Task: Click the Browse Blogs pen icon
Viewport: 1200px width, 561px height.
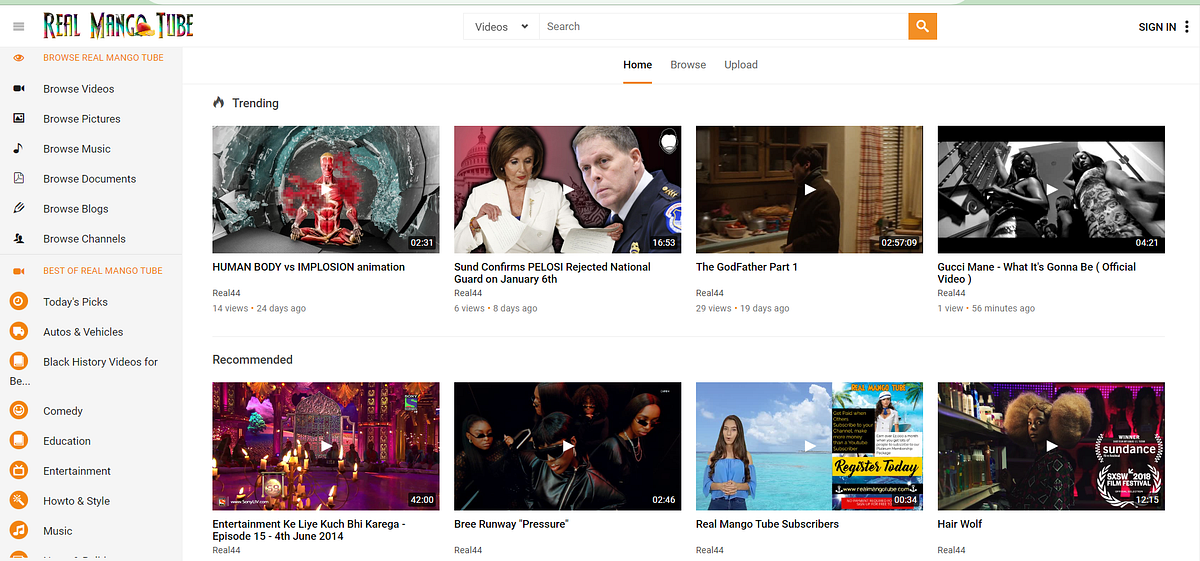Action: (x=18, y=209)
